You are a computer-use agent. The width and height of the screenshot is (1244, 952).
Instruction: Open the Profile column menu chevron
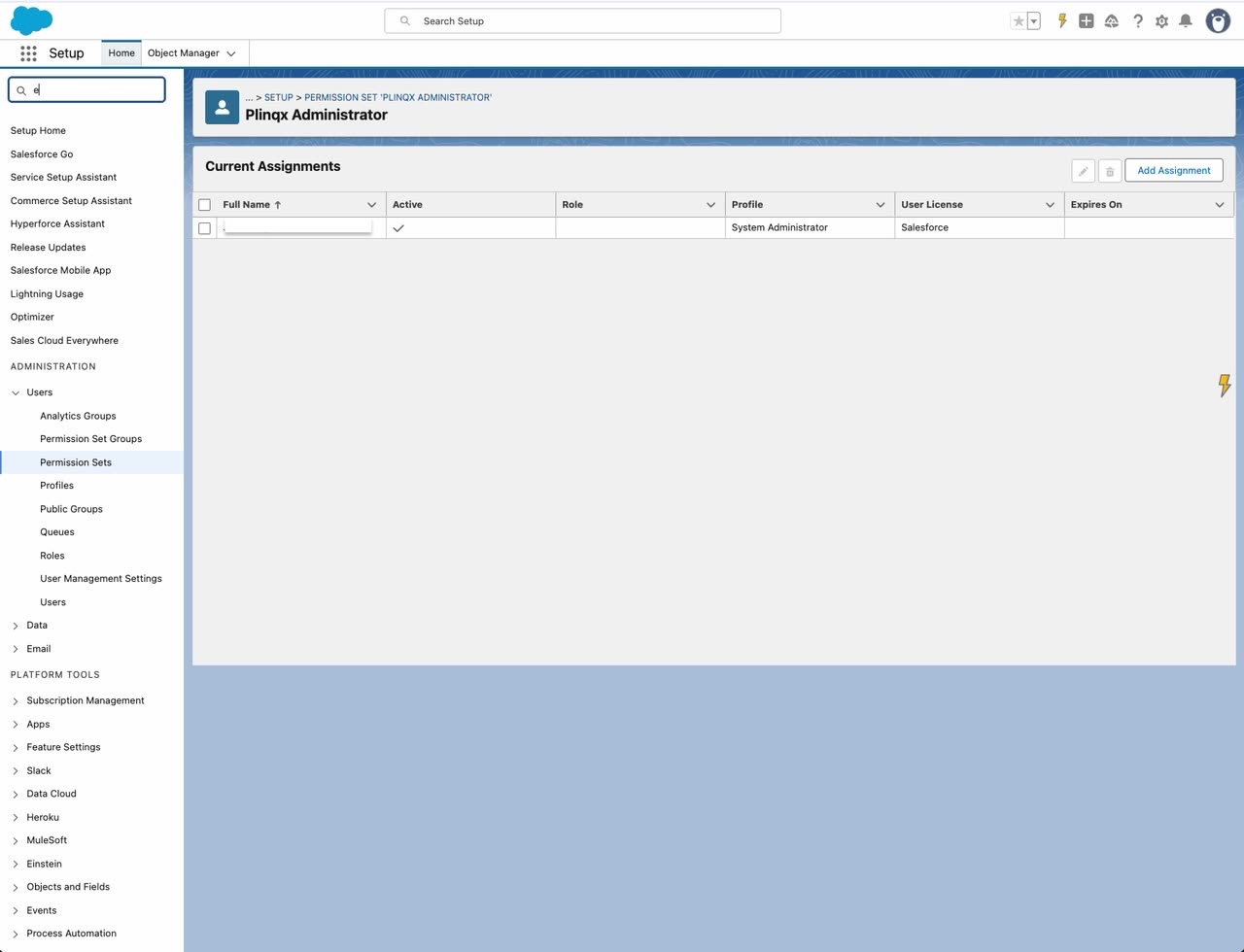click(x=881, y=205)
